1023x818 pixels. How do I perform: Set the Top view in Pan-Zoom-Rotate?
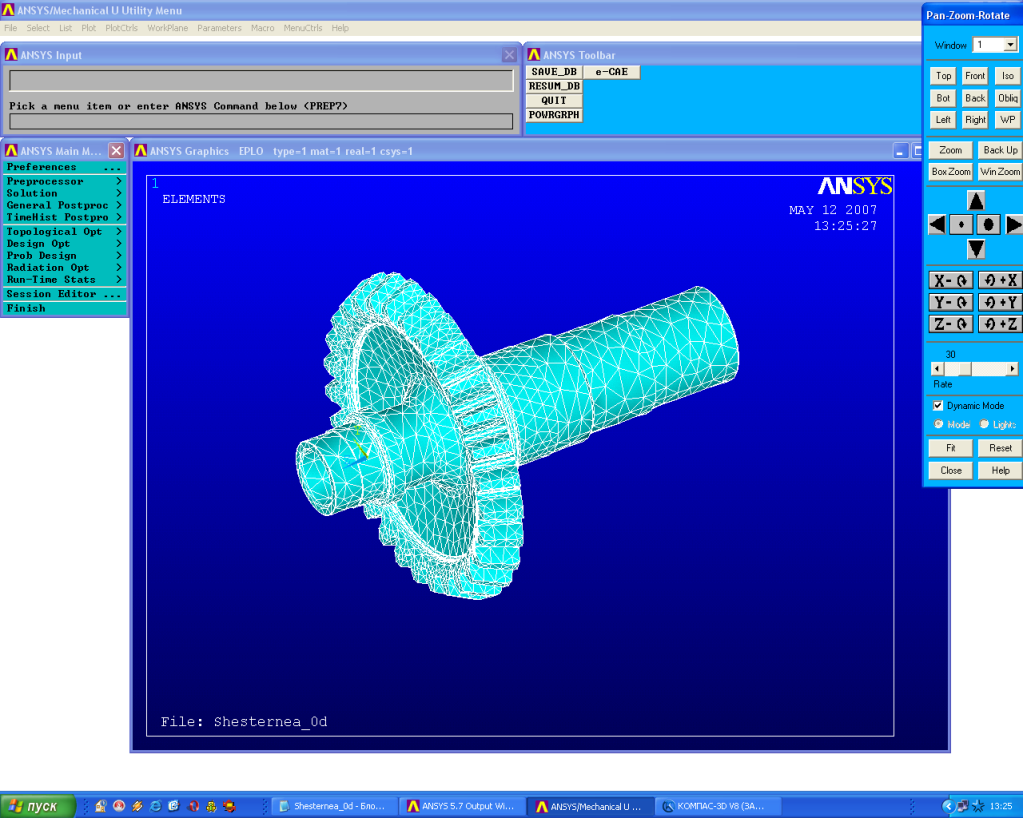click(x=943, y=76)
